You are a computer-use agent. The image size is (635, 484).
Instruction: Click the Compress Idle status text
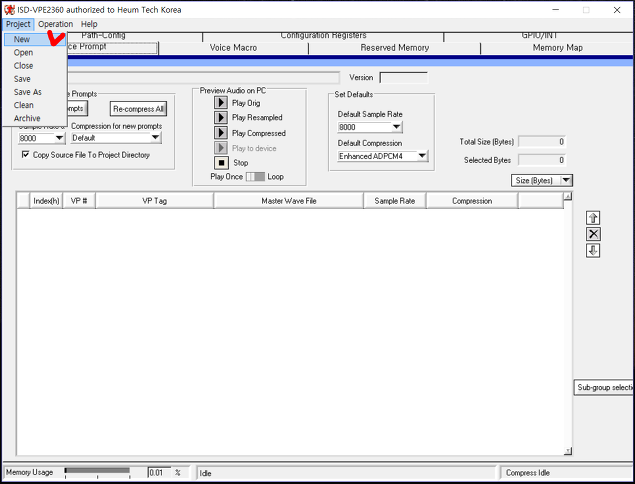[527, 473]
